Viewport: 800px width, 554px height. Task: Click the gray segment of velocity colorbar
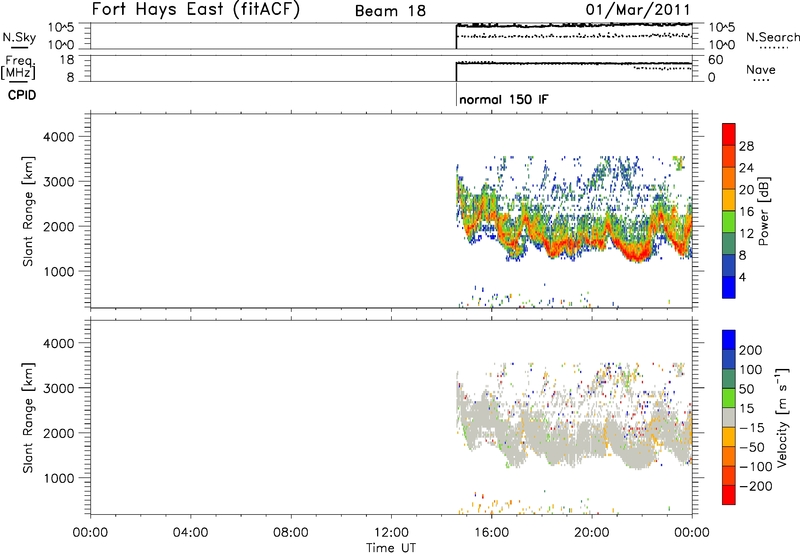click(x=729, y=417)
